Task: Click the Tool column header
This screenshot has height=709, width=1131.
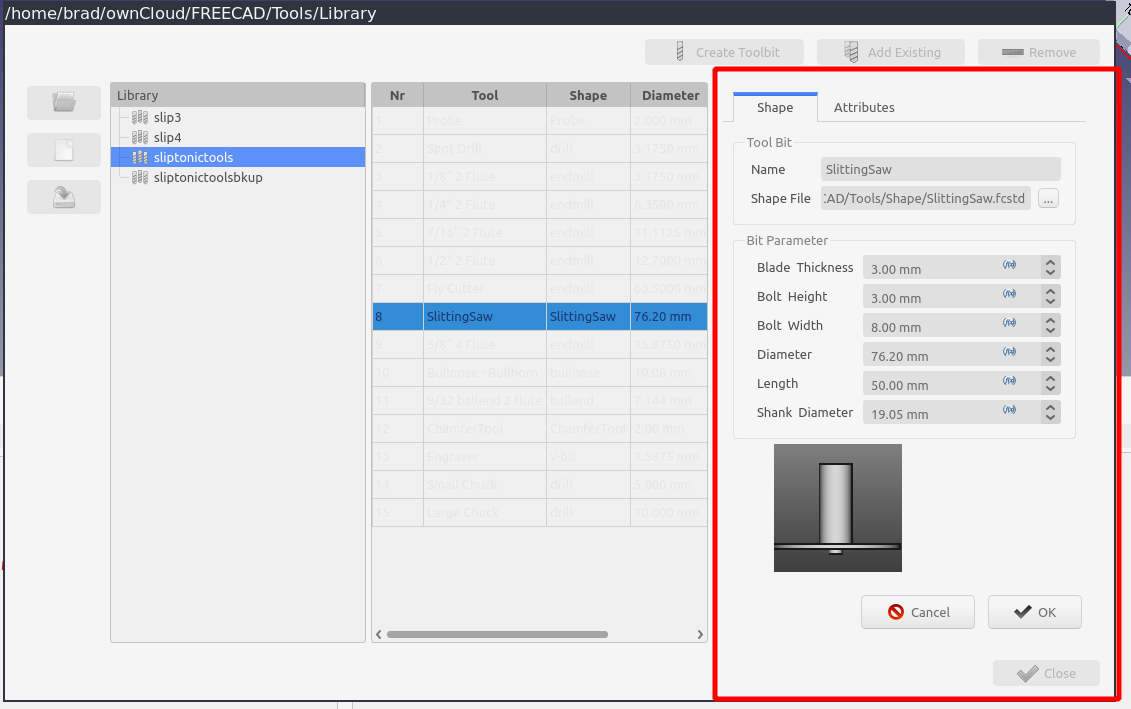Action: tap(485, 95)
